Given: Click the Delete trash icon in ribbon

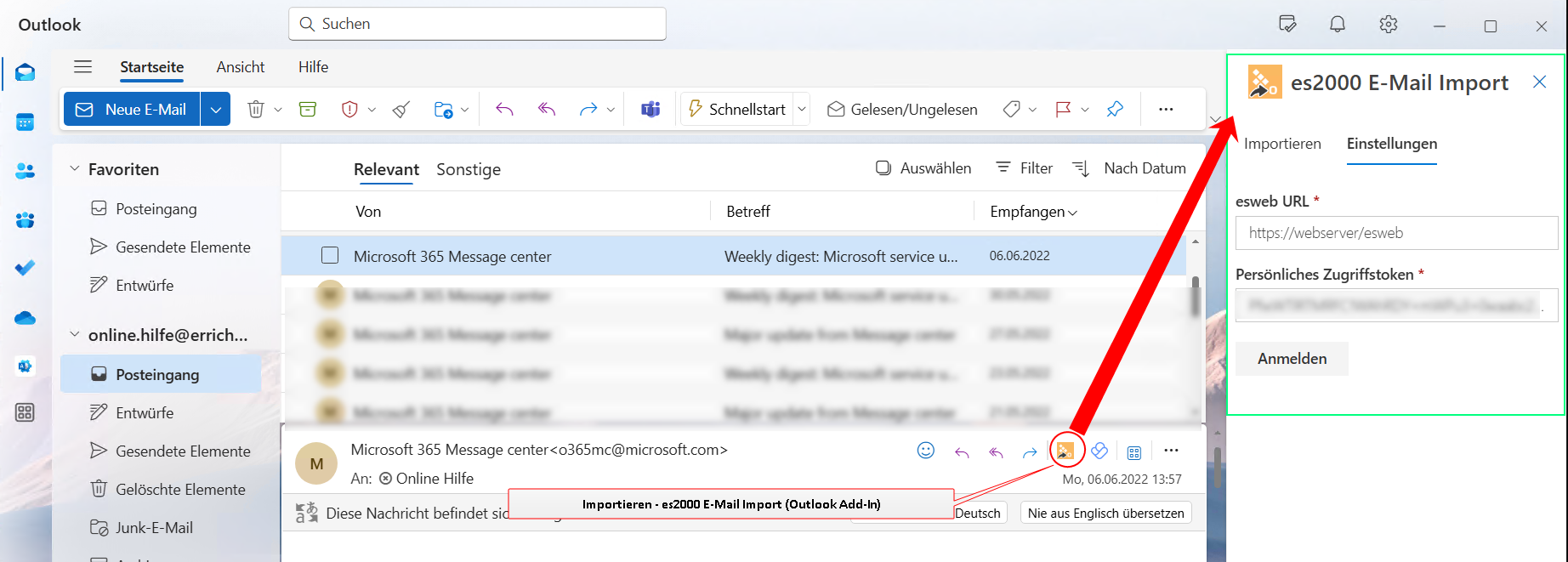Looking at the screenshot, I should (x=256, y=109).
